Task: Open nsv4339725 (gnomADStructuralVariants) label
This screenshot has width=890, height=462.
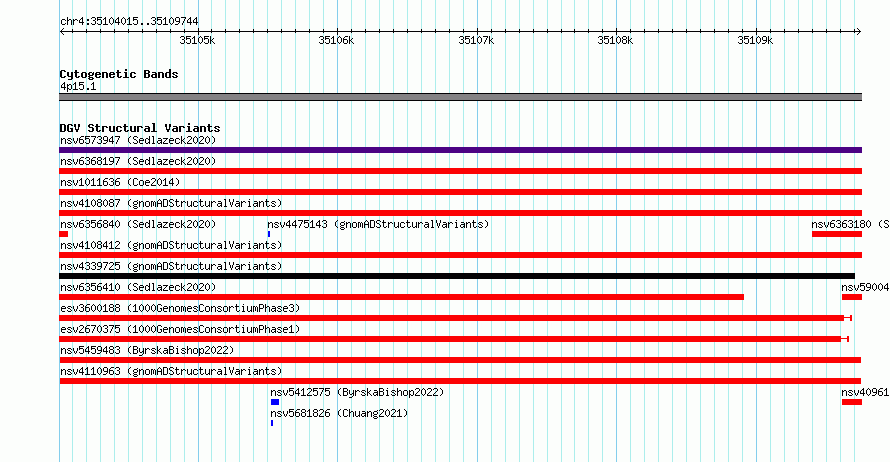Action: pos(171,266)
